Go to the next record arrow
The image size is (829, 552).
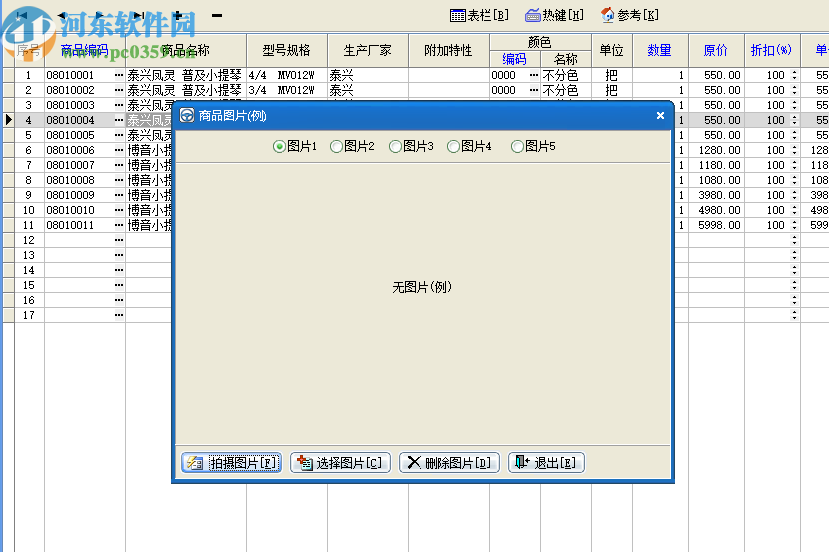click(99, 15)
